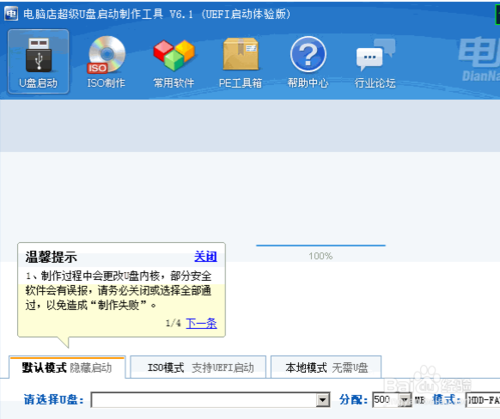Click the app logo in title bar

pyautogui.click(x=11, y=14)
